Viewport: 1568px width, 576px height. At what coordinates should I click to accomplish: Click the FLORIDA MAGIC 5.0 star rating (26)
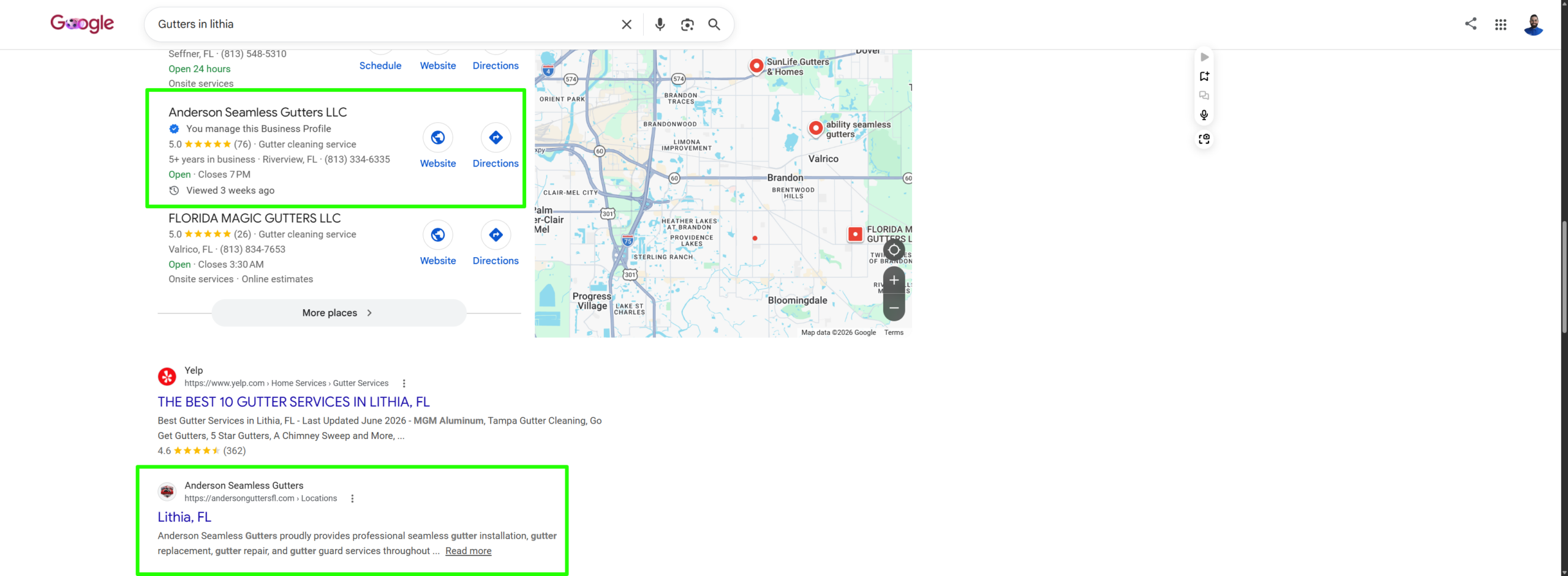pos(210,234)
